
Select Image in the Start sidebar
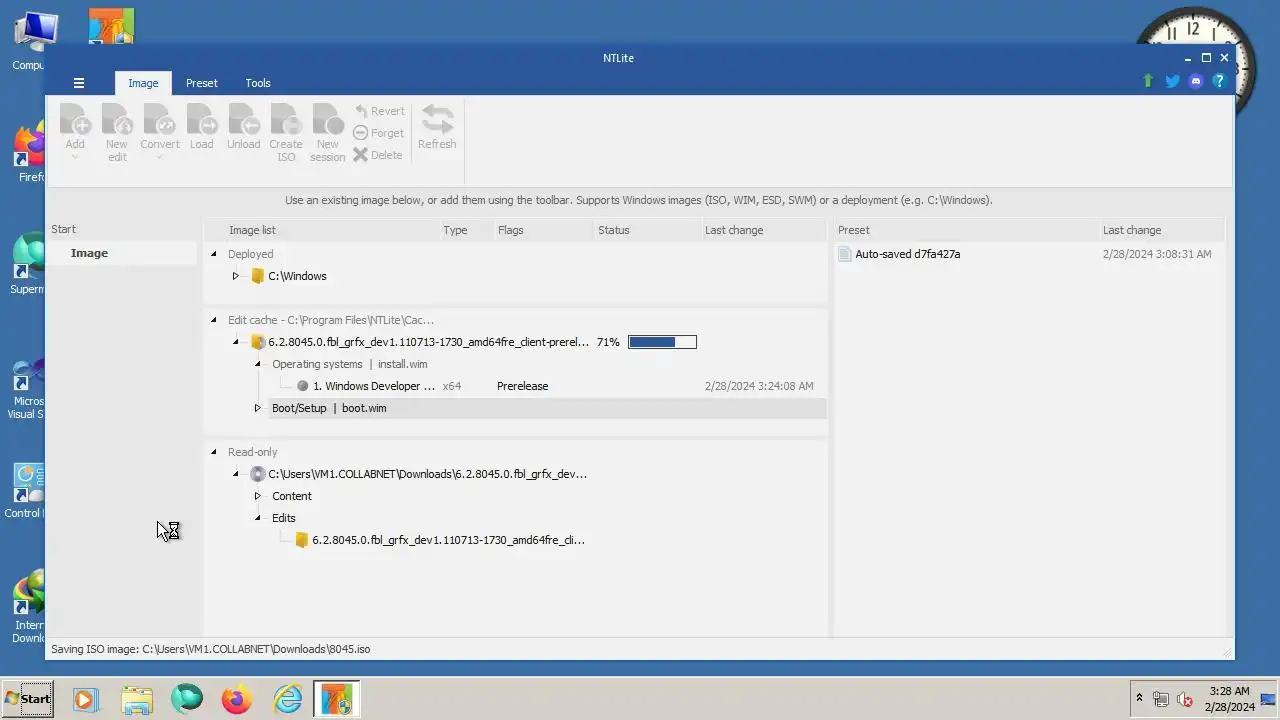click(x=89, y=253)
